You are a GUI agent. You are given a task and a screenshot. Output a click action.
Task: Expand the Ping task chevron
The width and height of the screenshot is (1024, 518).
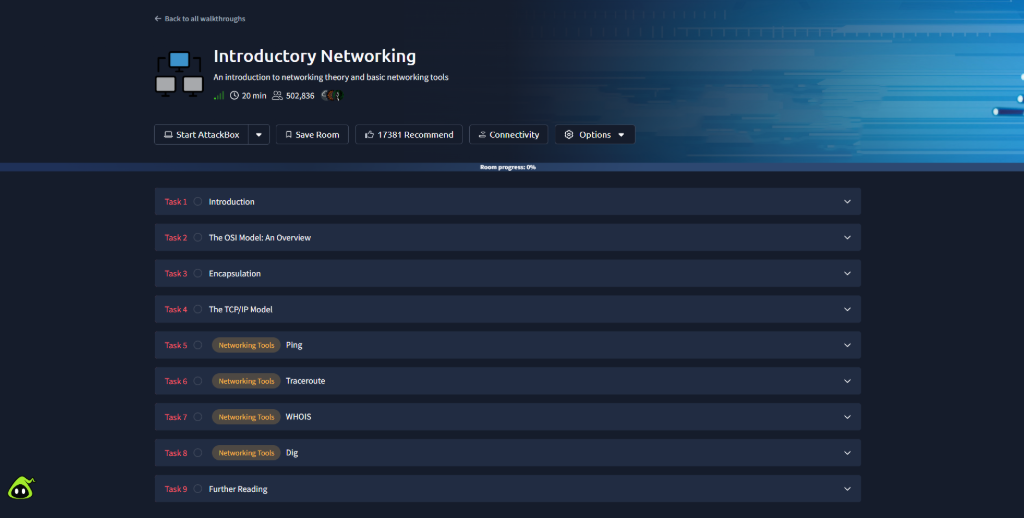(847, 346)
